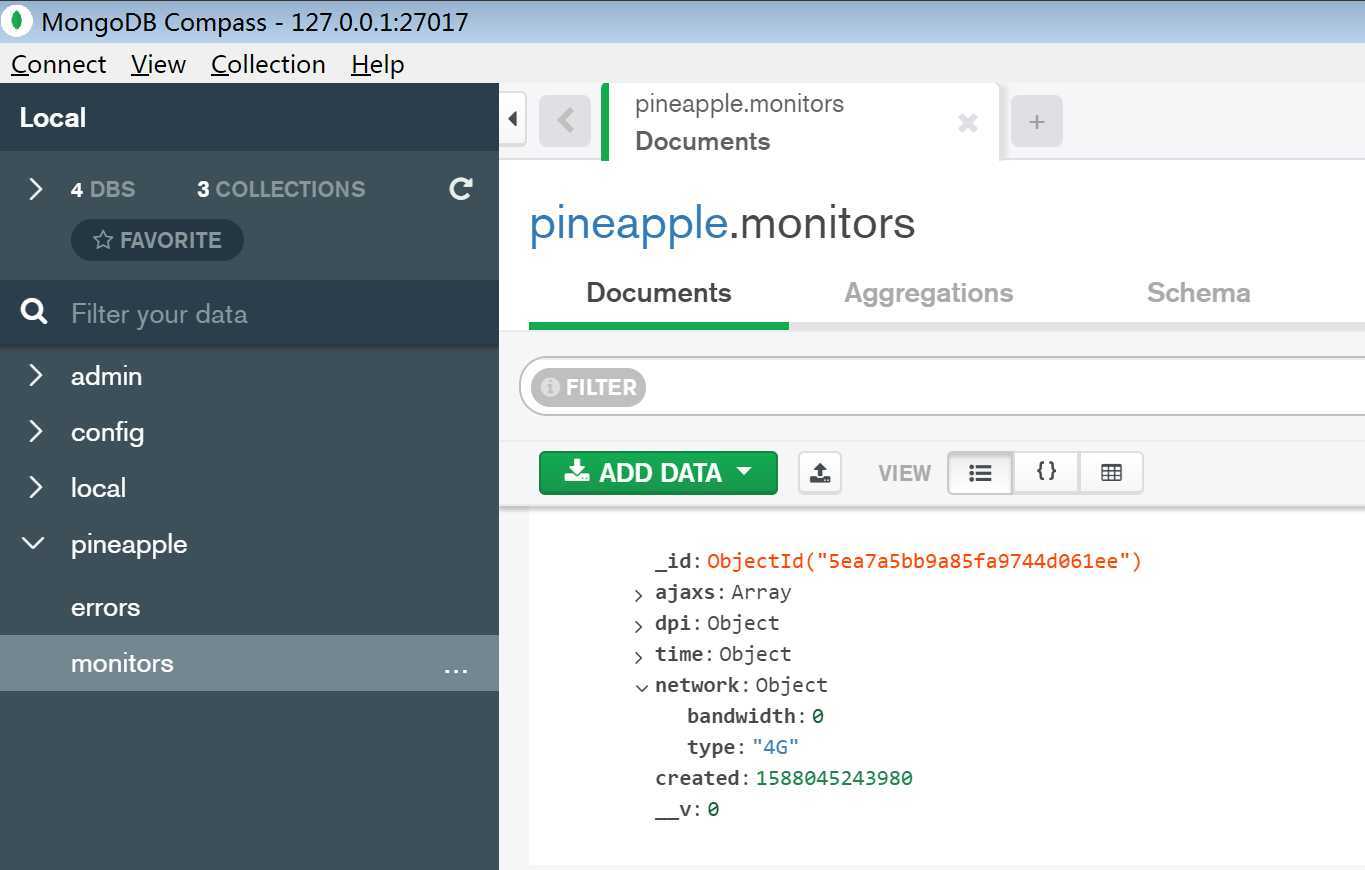Open the Collection menu

click(x=268, y=64)
